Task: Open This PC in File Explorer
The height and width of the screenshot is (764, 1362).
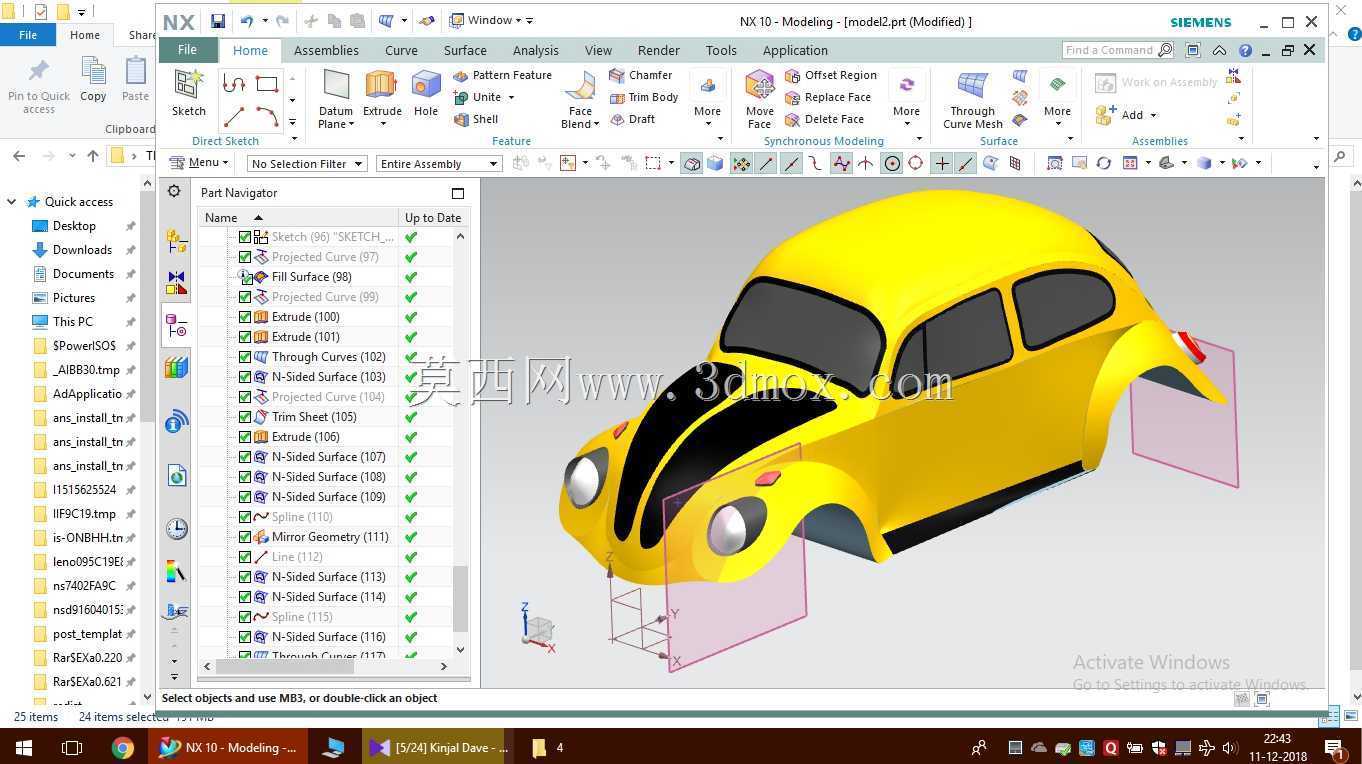Action: pos(72,322)
